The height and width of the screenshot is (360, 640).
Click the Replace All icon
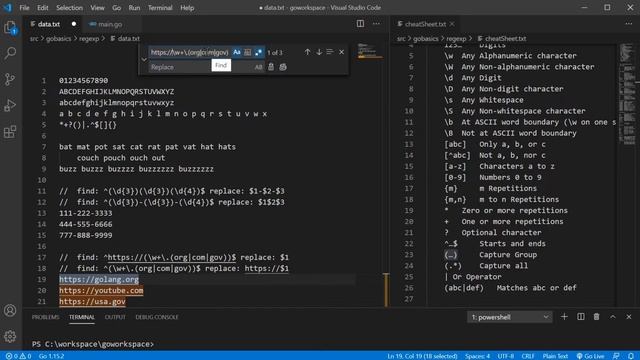(x=283, y=67)
